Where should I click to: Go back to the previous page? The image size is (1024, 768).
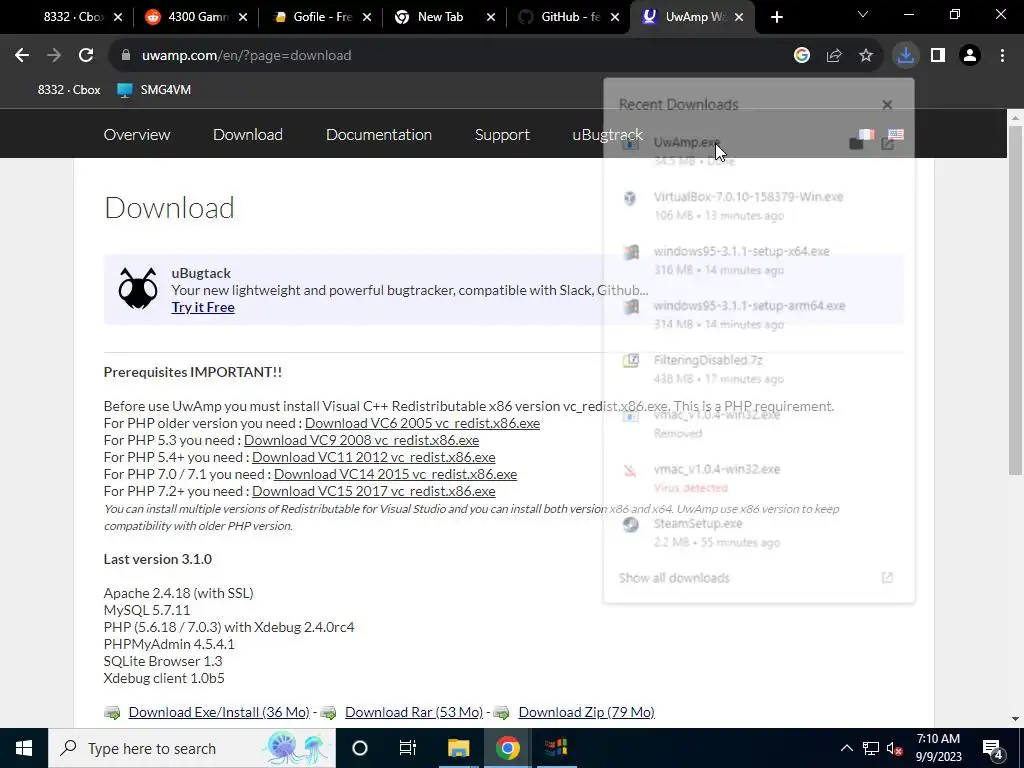pyautogui.click(x=22, y=56)
